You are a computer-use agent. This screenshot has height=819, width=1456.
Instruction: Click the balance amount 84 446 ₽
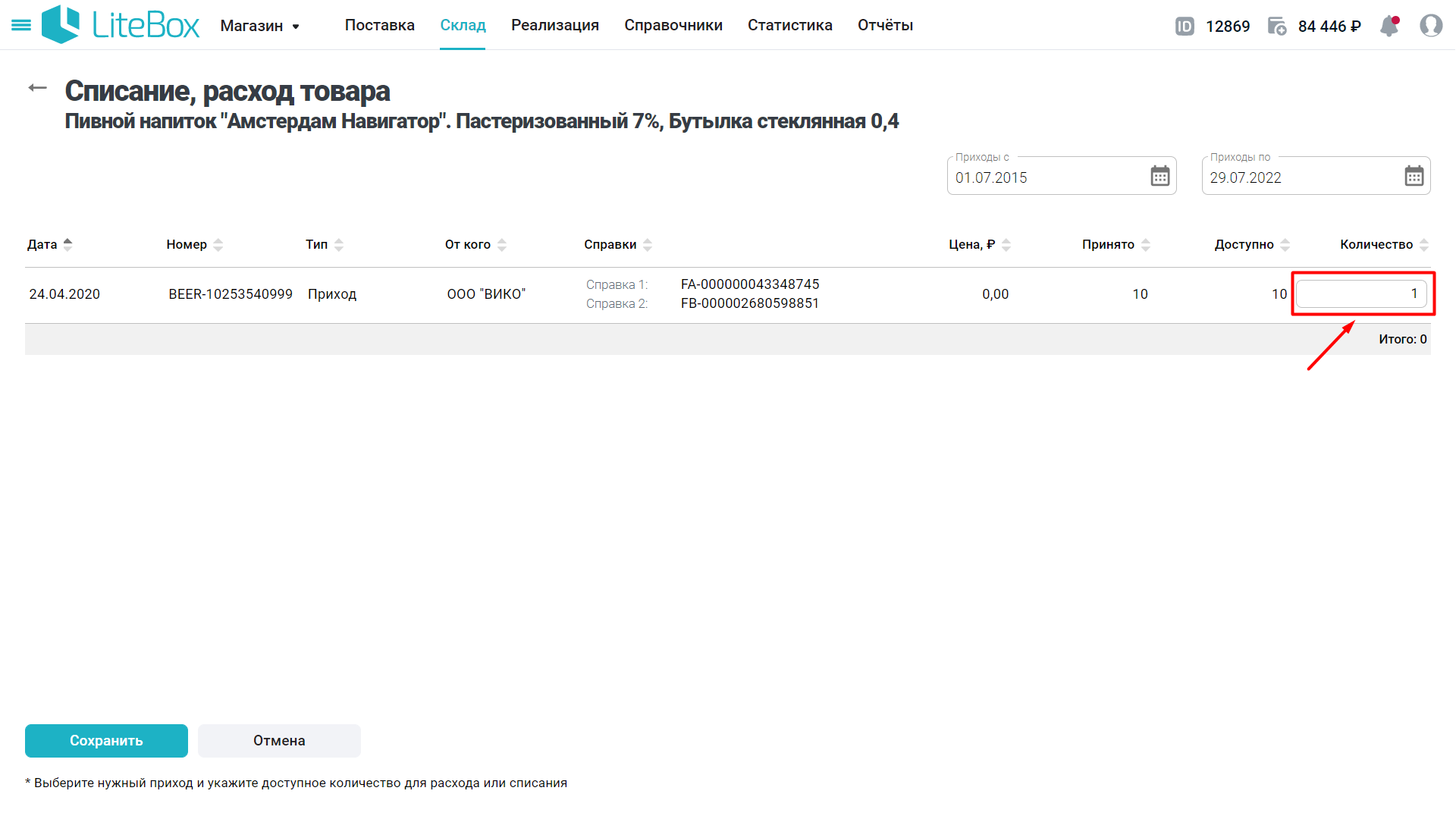click(x=1329, y=27)
